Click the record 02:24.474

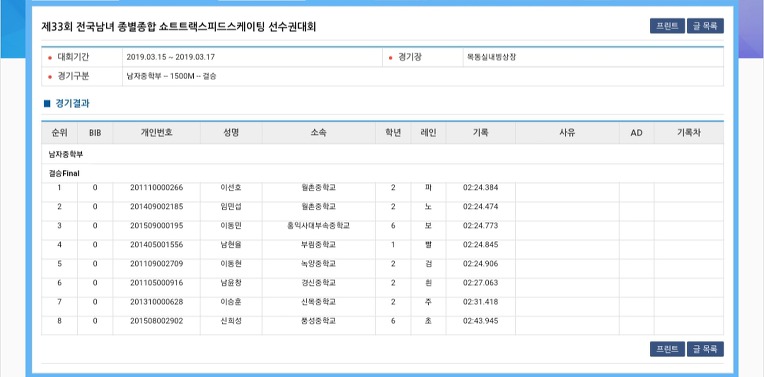[x=480, y=207]
